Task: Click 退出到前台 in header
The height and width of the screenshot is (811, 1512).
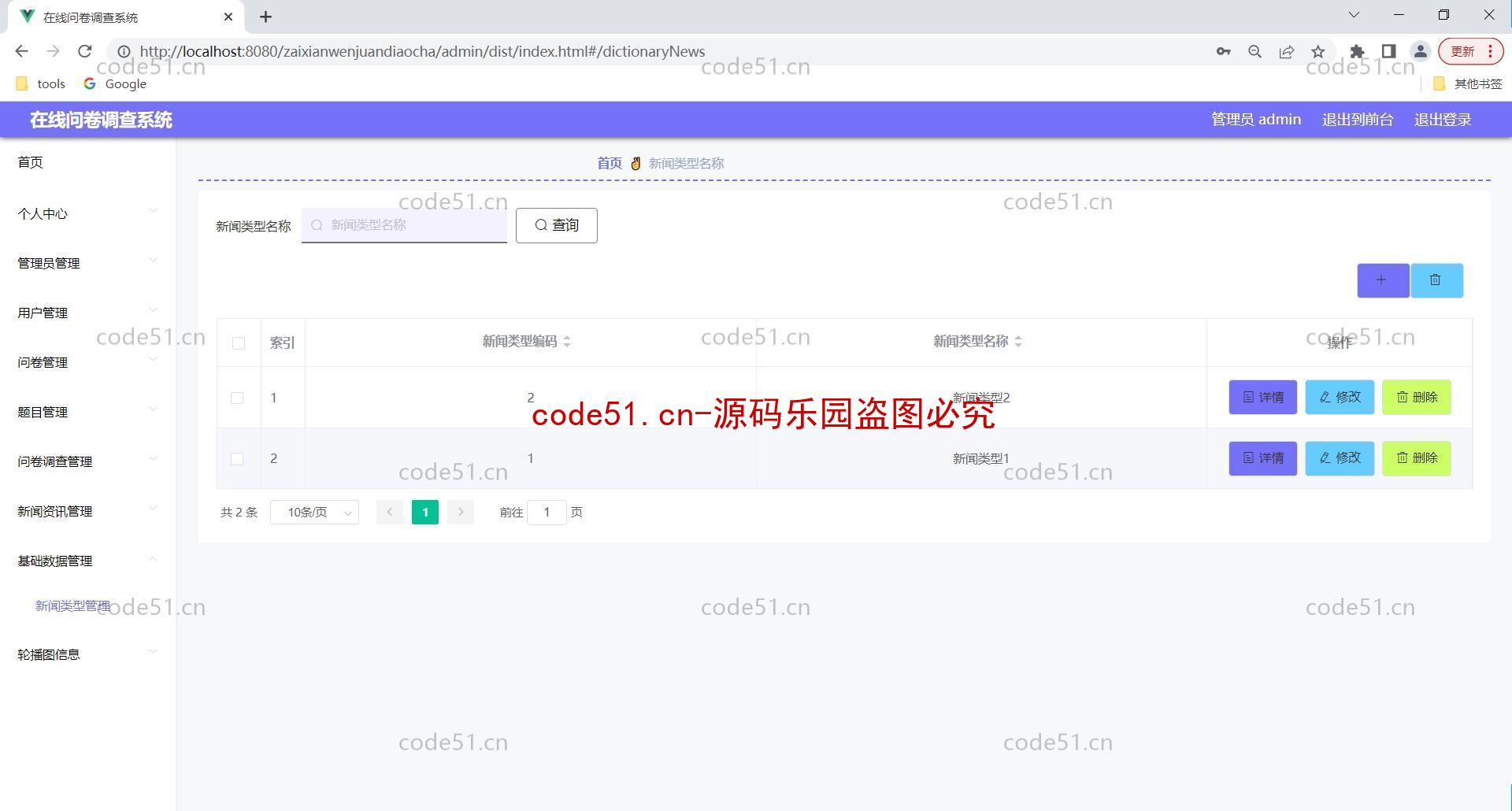Action: click(x=1358, y=120)
